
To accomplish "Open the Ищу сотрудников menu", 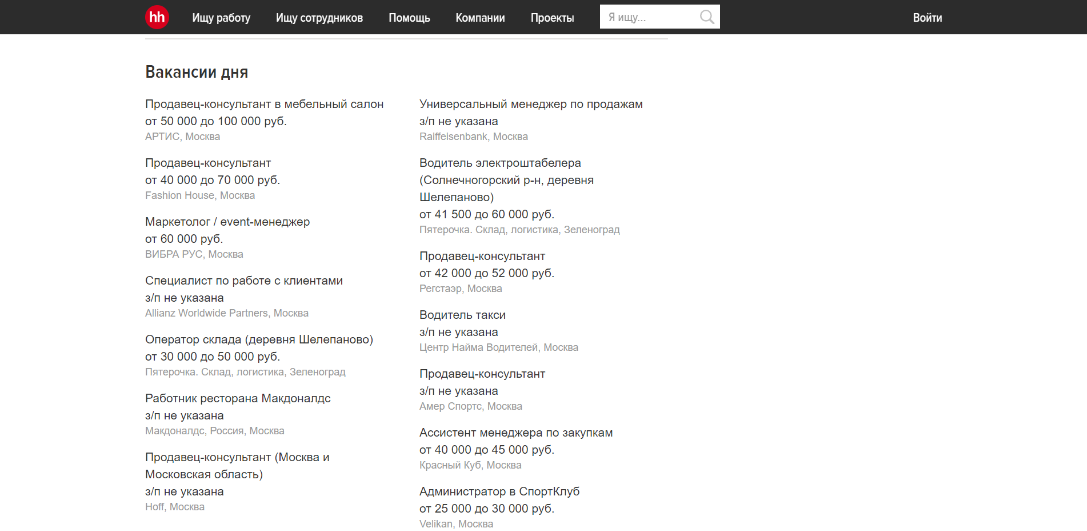I will (319, 18).
